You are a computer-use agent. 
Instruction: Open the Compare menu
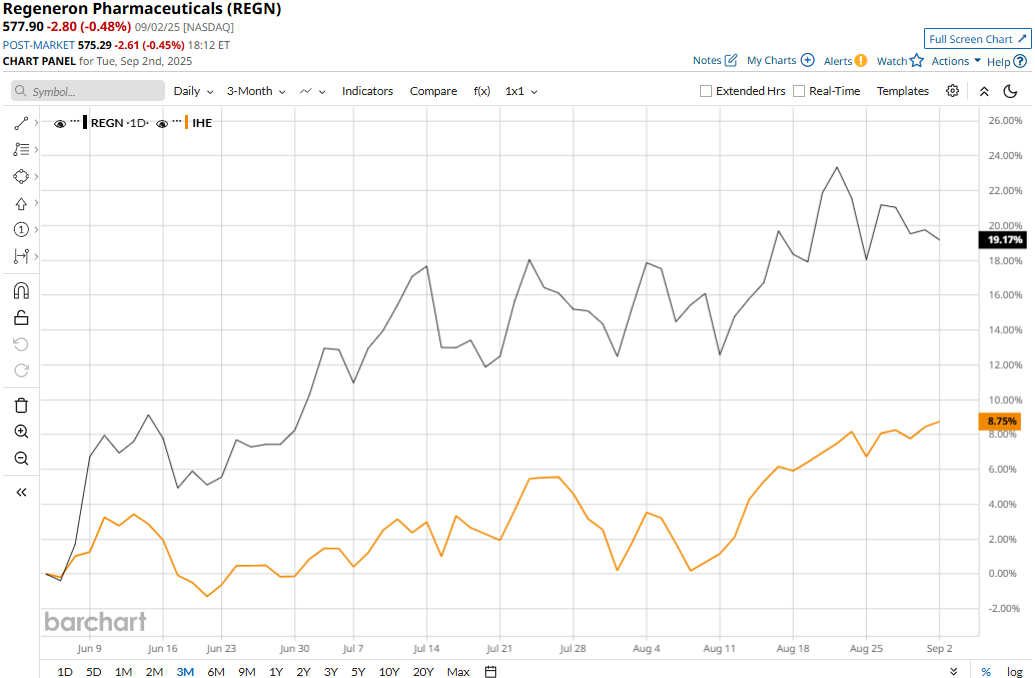tap(433, 91)
